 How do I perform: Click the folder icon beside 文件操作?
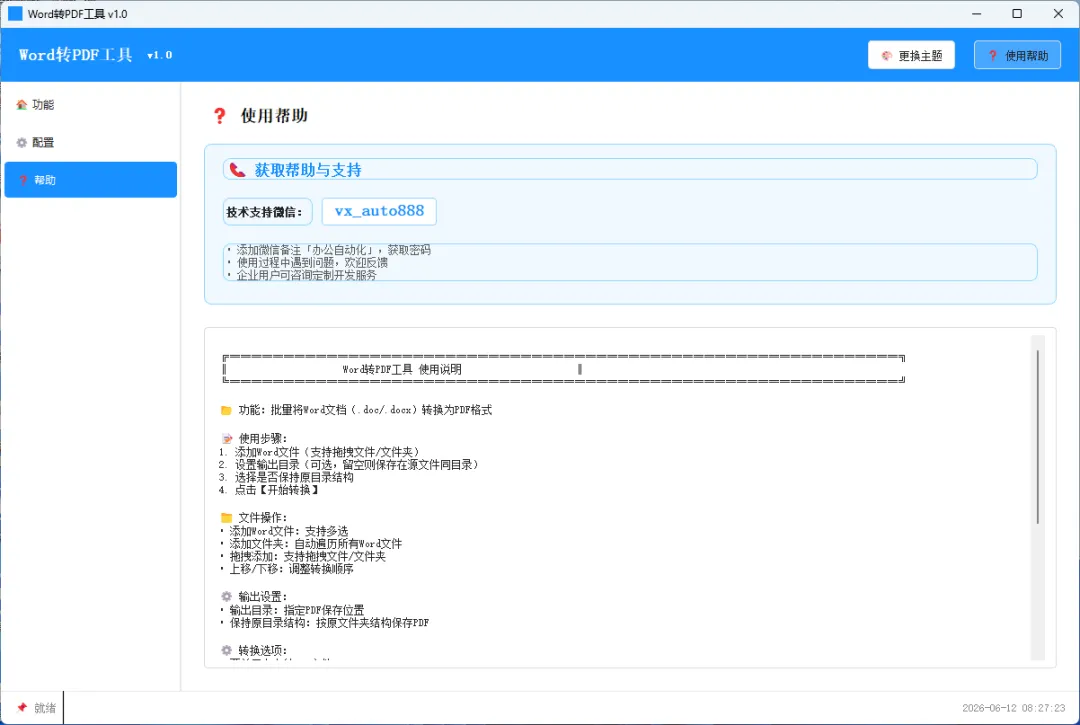[x=226, y=518]
